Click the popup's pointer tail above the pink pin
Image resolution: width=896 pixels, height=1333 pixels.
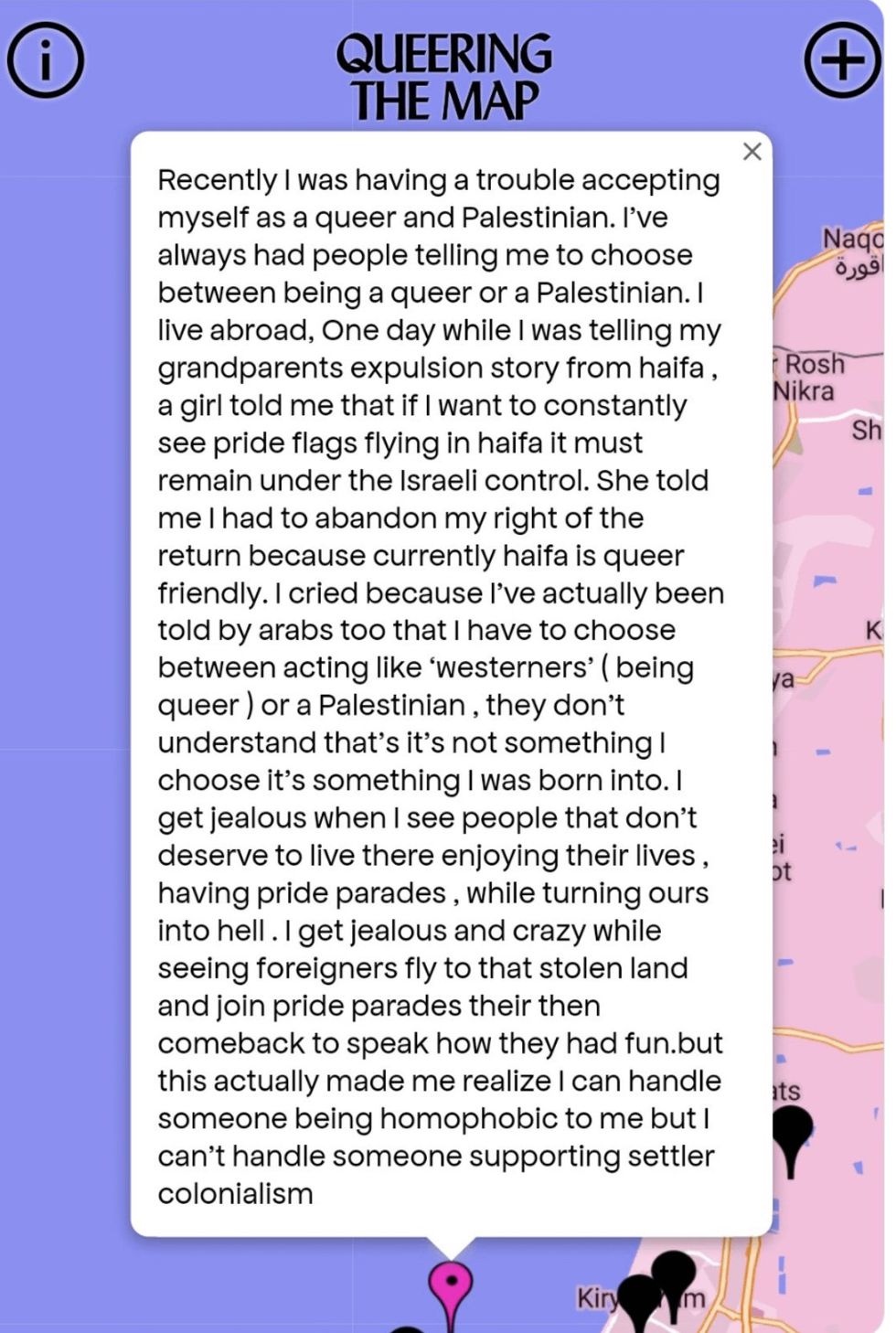tap(451, 1246)
